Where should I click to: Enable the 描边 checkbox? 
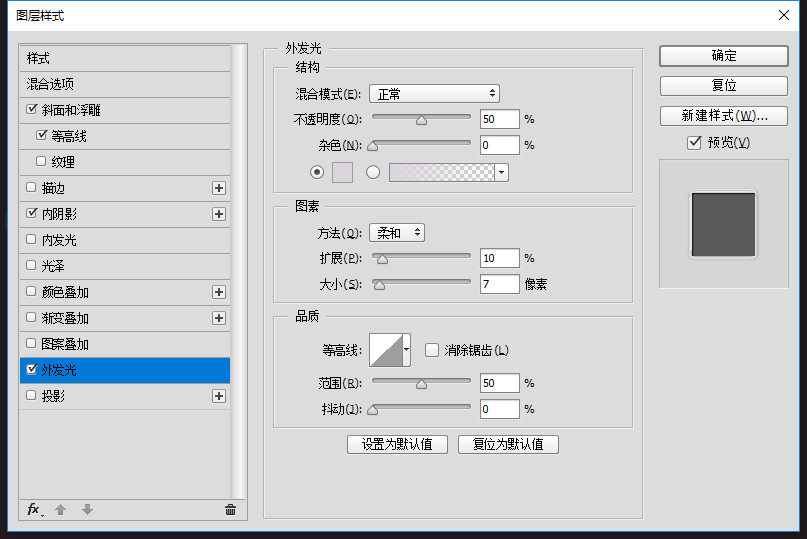(x=31, y=187)
